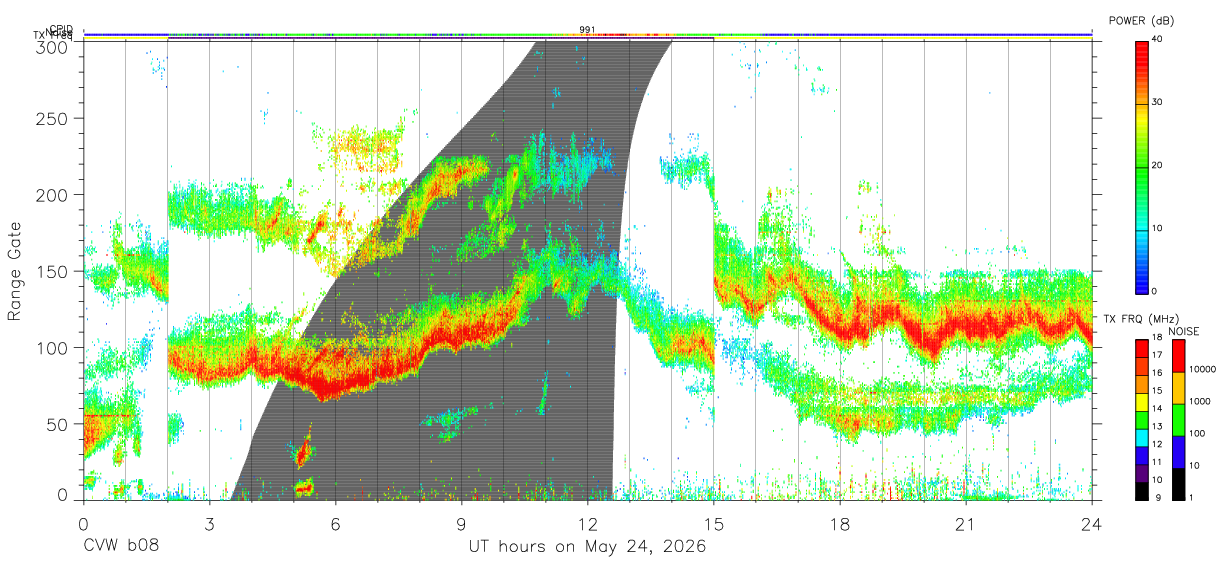The height and width of the screenshot is (567, 1228).
Task: Click the purple 10 MHz swatch in TX FRQ
Action: [1140, 471]
